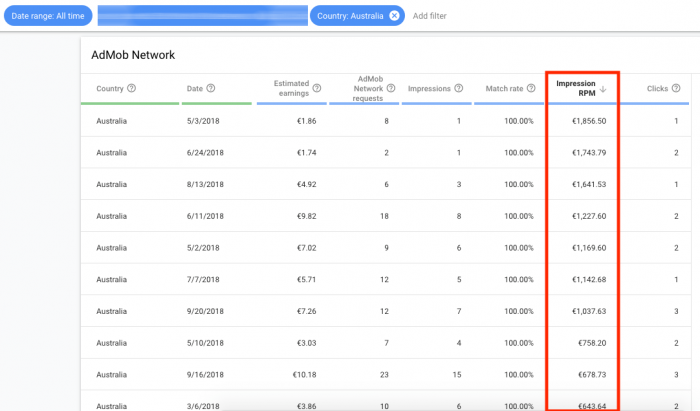Show help for the Country column

pyautogui.click(x=131, y=88)
